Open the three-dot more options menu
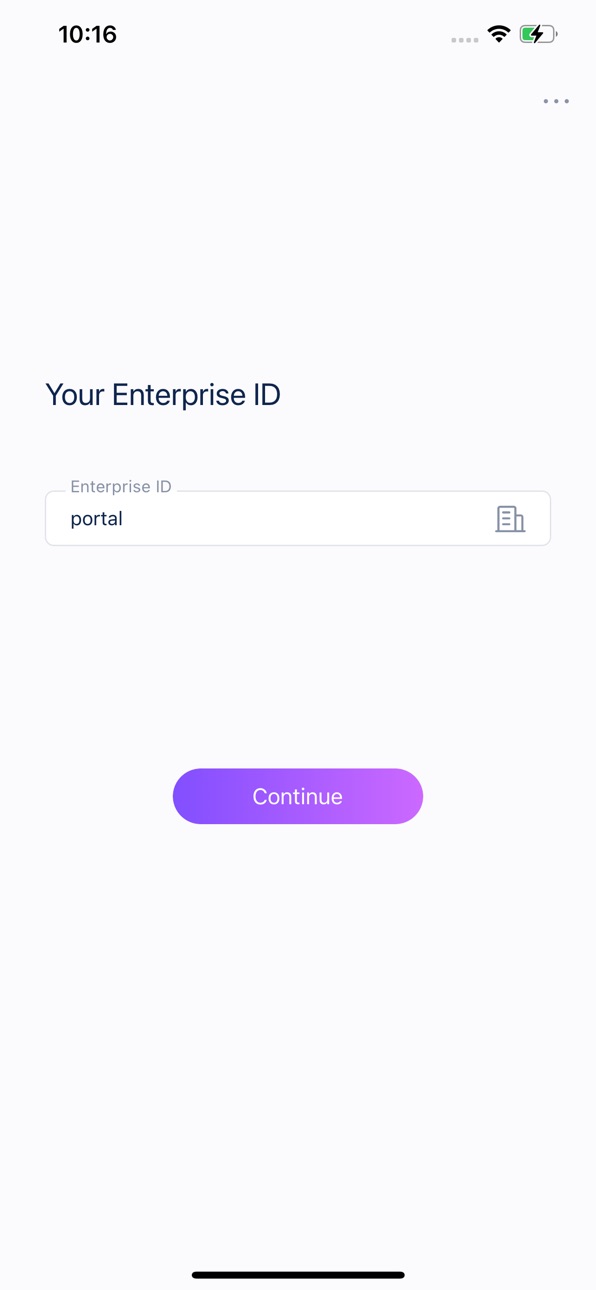Viewport: 596px width, 1290px height. coord(556,101)
